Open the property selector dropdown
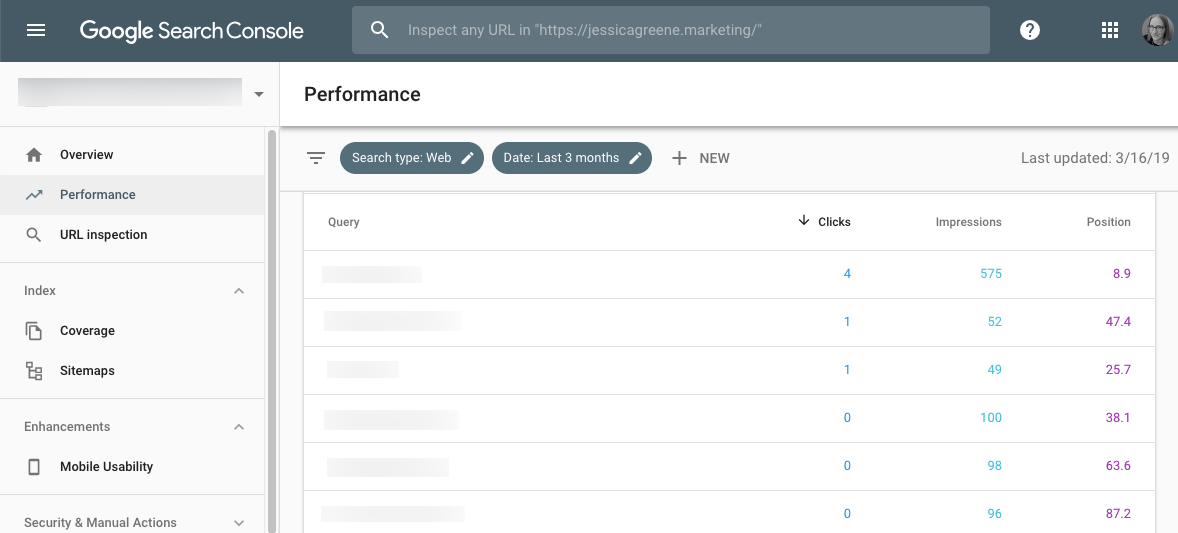 coord(259,94)
